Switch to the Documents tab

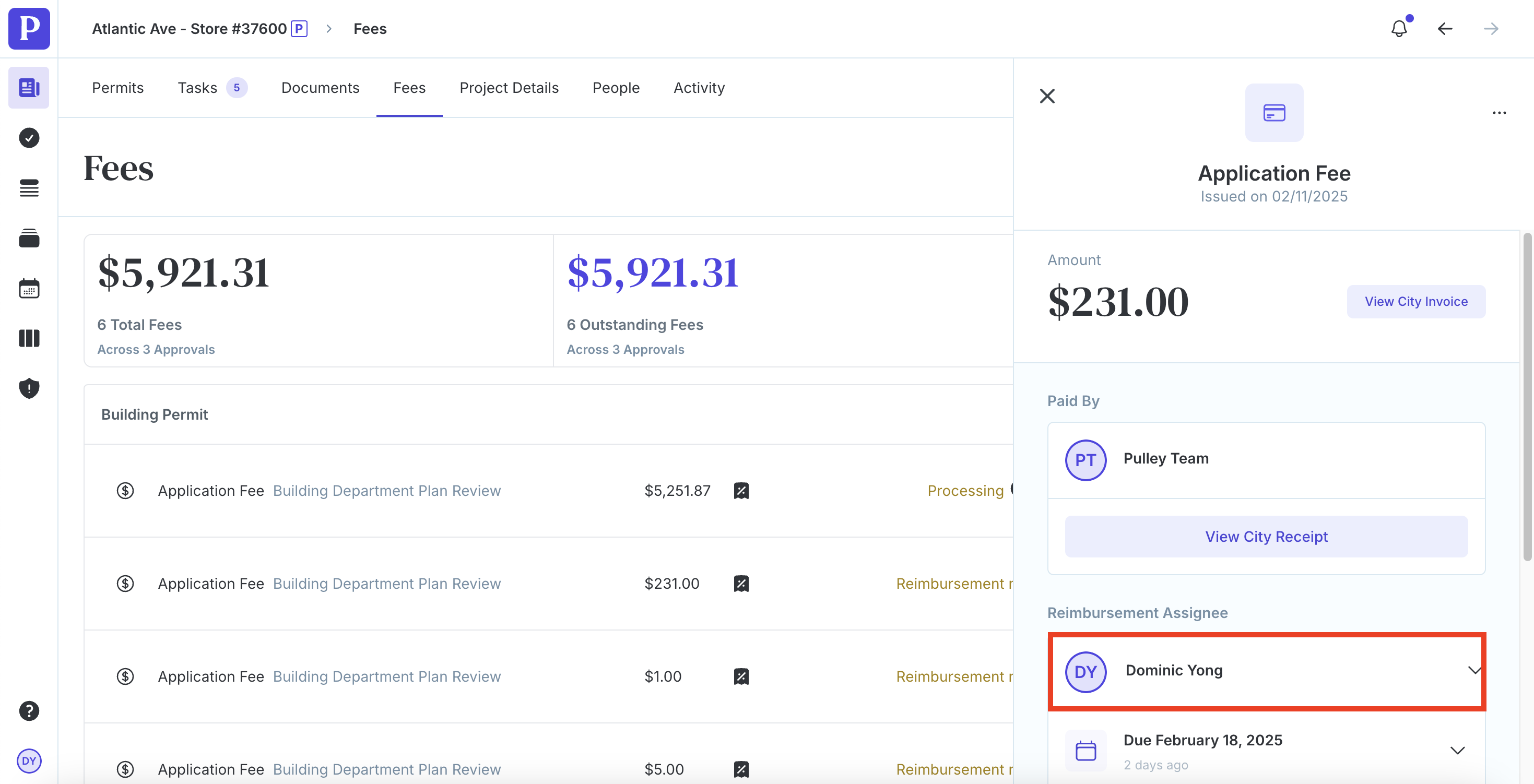pyautogui.click(x=320, y=88)
